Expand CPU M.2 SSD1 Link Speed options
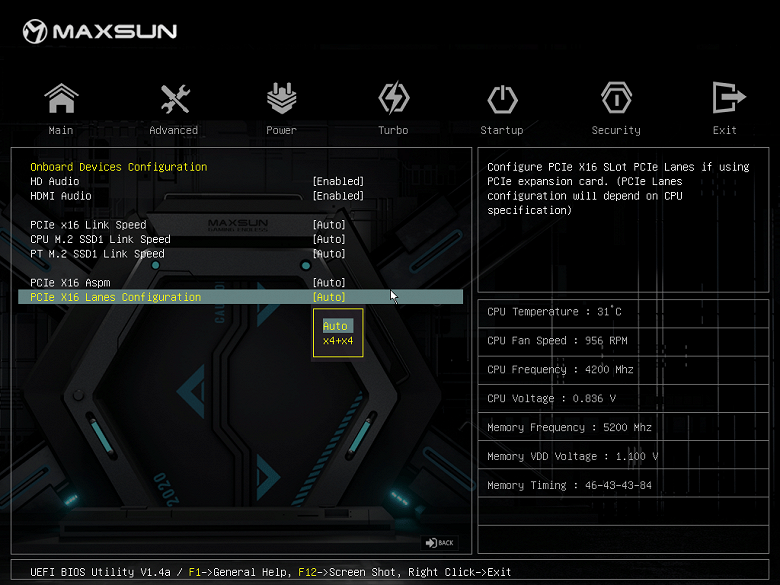The image size is (780, 585). pyautogui.click(x=329, y=240)
